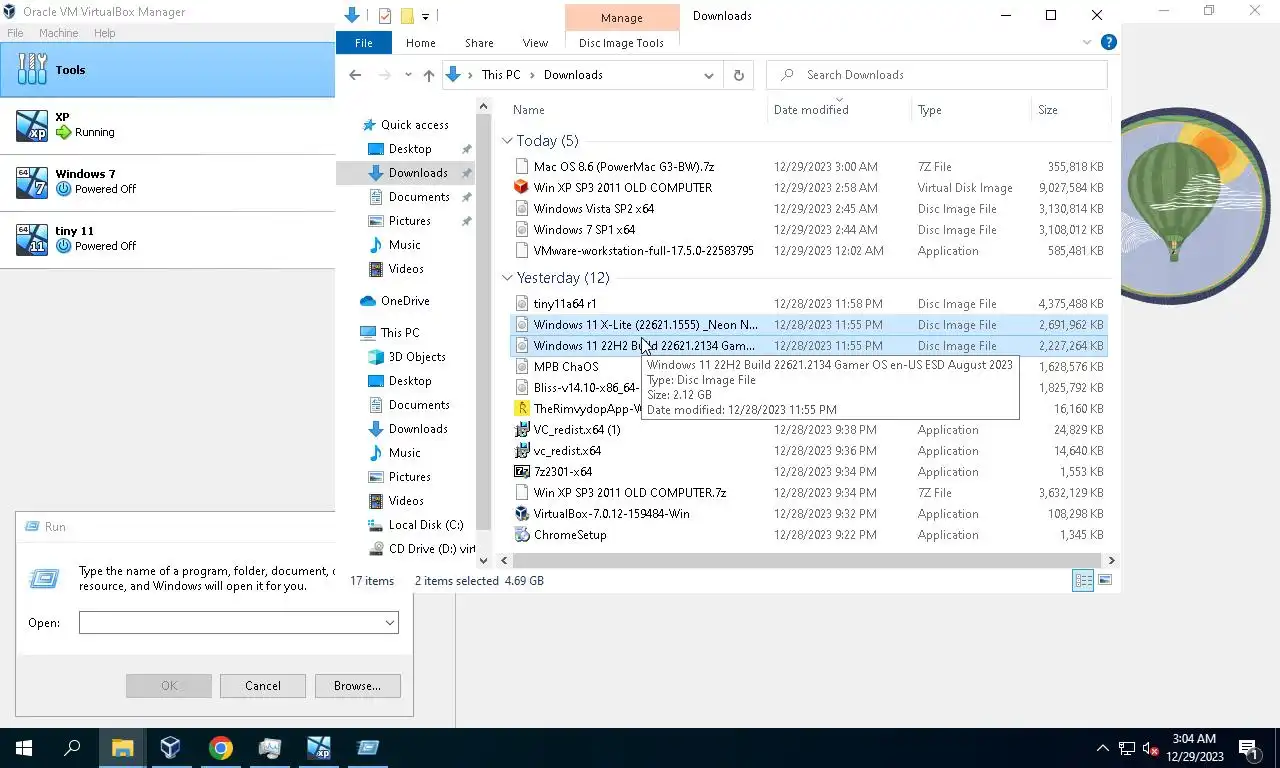
Task: Select Local Disk (C:) in navigation pane
Action: point(426,525)
